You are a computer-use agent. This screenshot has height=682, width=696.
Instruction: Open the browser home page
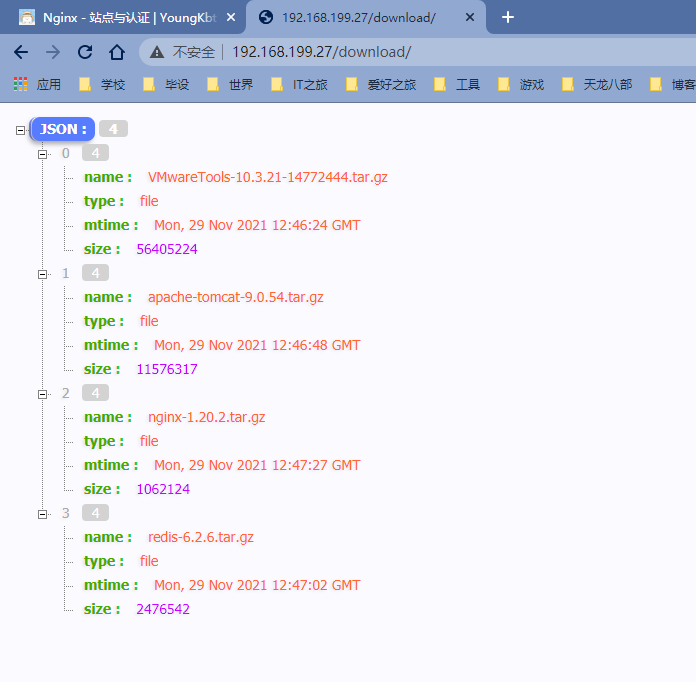tap(117, 52)
